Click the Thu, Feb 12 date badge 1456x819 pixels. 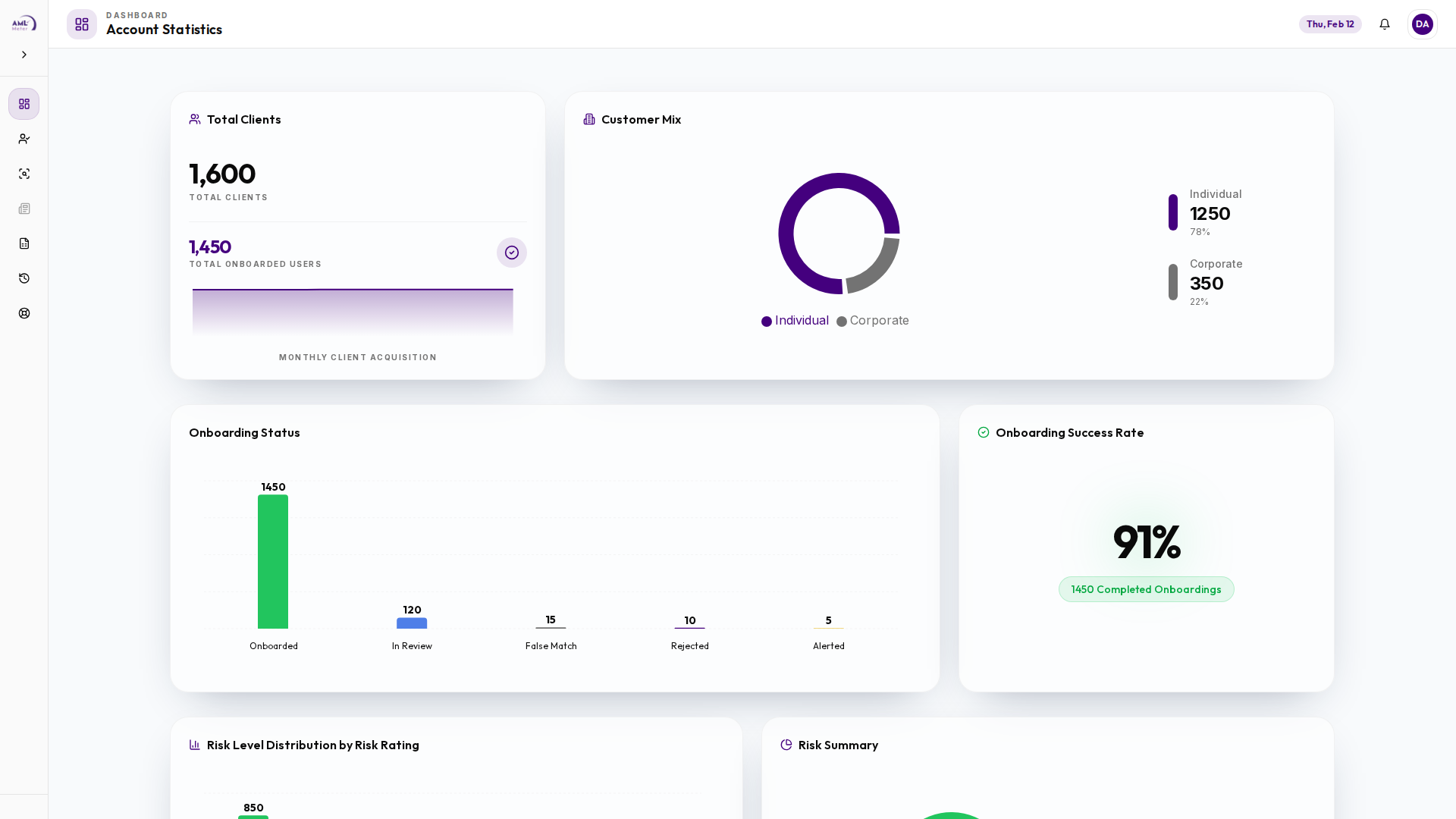point(1329,24)
